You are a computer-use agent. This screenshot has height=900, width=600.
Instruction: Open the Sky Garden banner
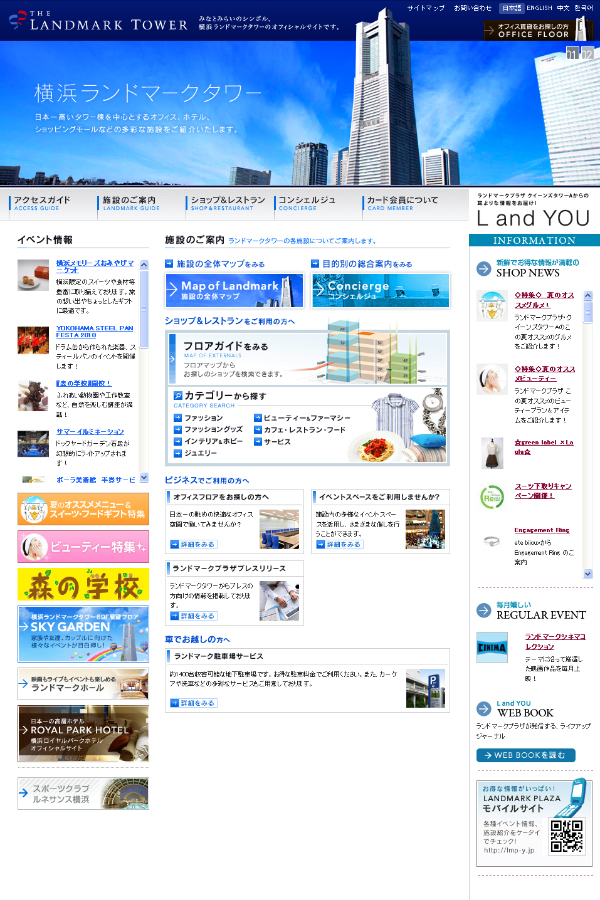coord(83,633)
